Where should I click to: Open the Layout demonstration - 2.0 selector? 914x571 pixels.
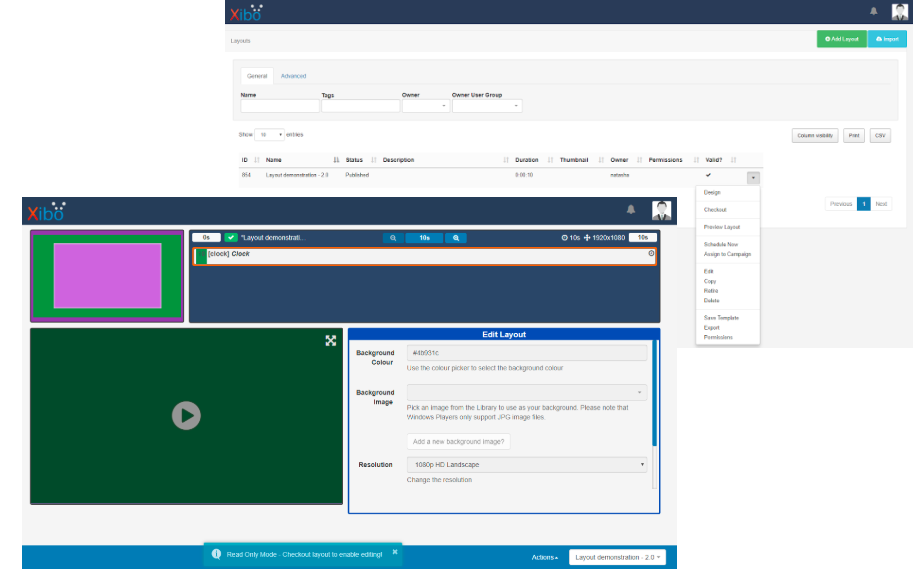click(x=617, y=558)
